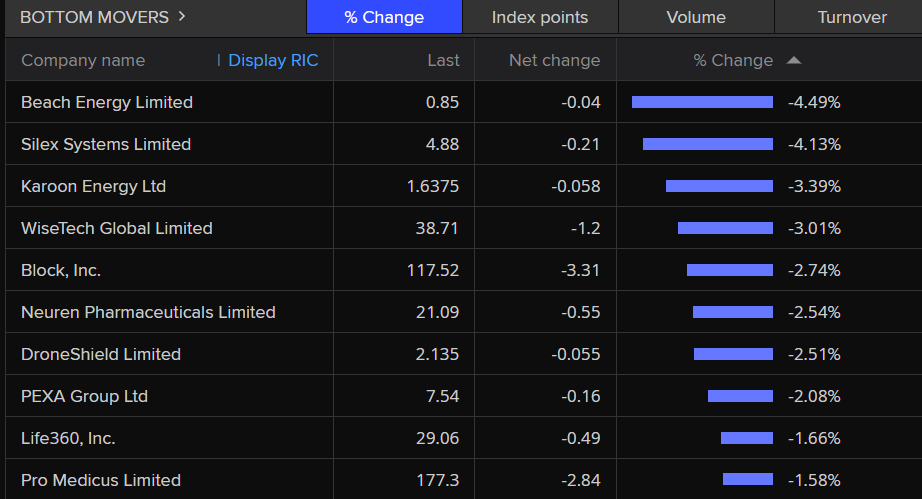The width and height of the screenshot is (922, 499).
Task: Switch to the % Change tab
Action: (384, 17)
